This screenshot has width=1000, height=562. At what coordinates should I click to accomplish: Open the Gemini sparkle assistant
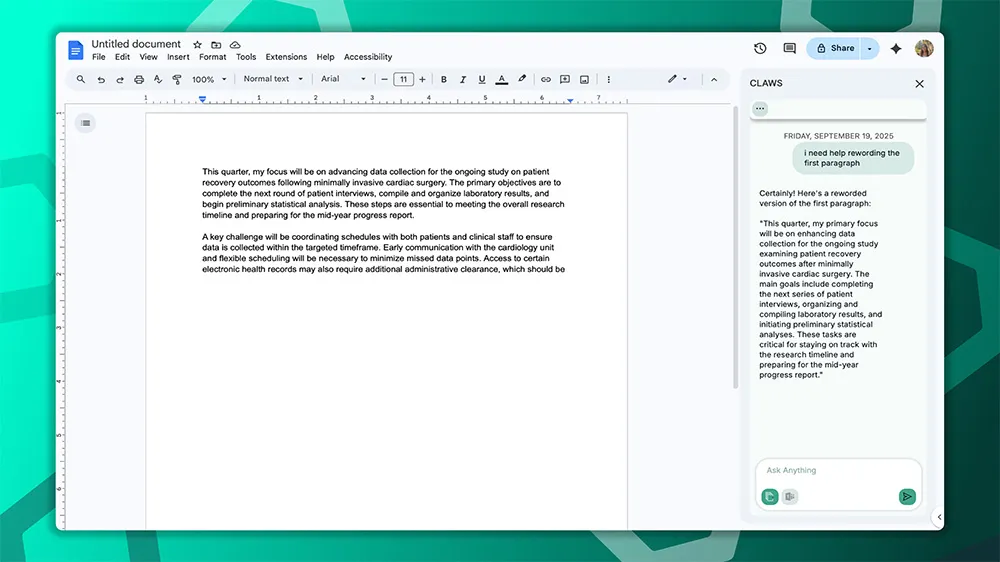896,48
